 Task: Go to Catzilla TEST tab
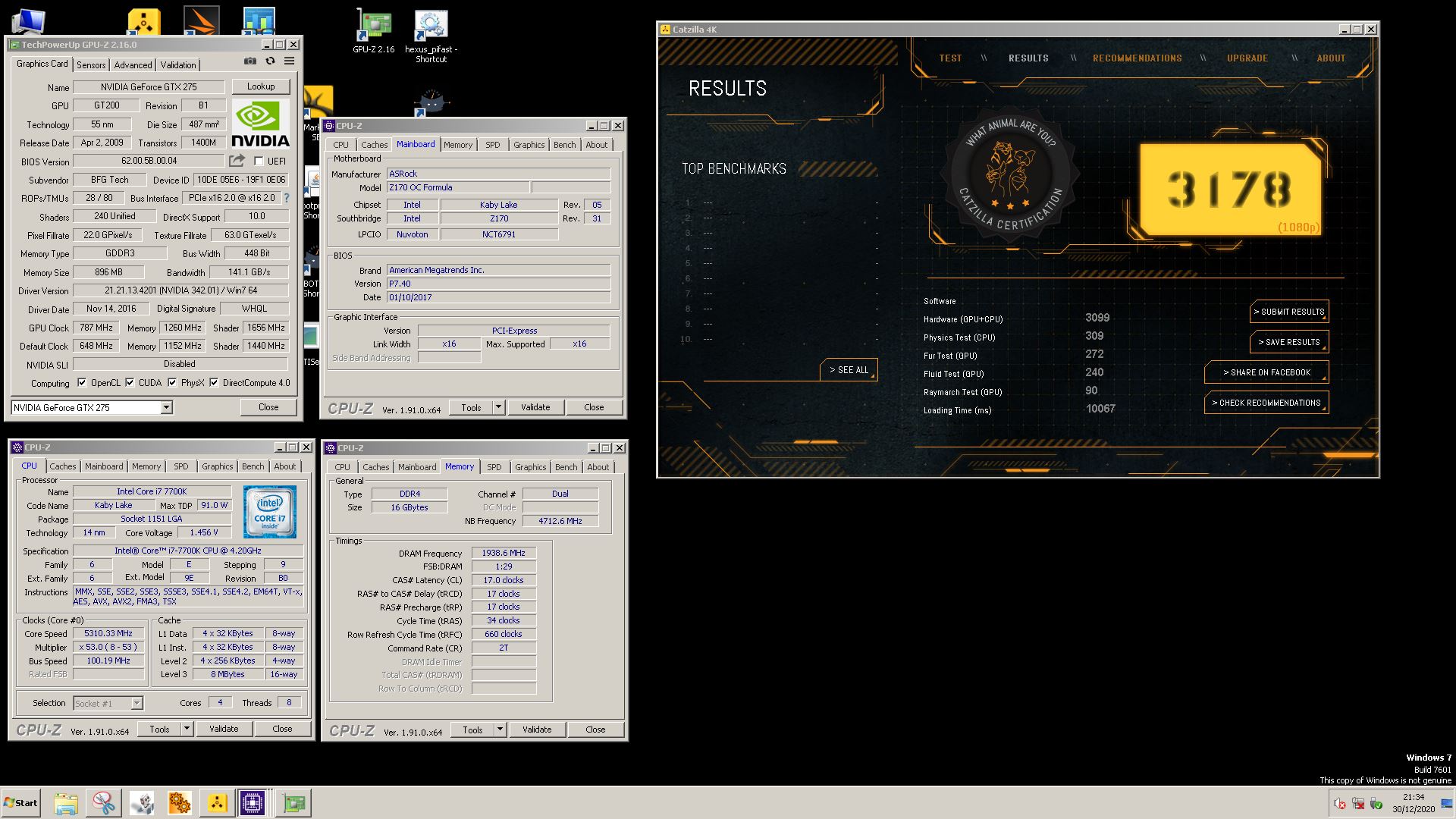950,58
